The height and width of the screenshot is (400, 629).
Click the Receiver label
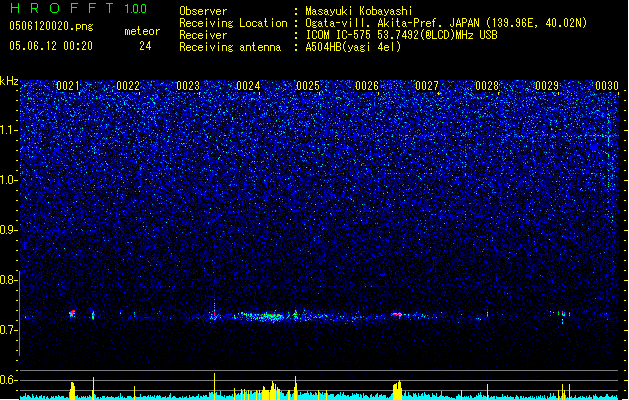(203, 35)
